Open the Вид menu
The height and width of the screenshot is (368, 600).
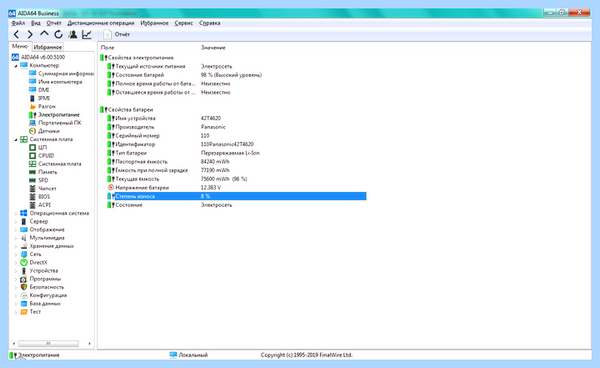pos(36,23)
